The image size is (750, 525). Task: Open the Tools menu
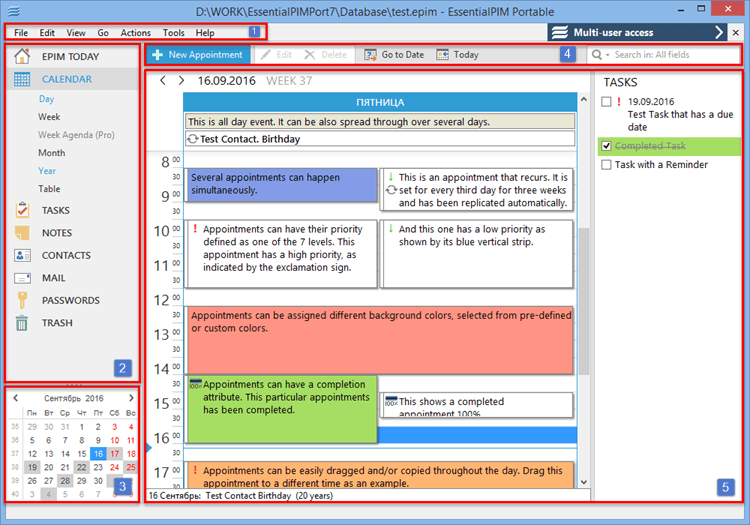pos(174,33)
